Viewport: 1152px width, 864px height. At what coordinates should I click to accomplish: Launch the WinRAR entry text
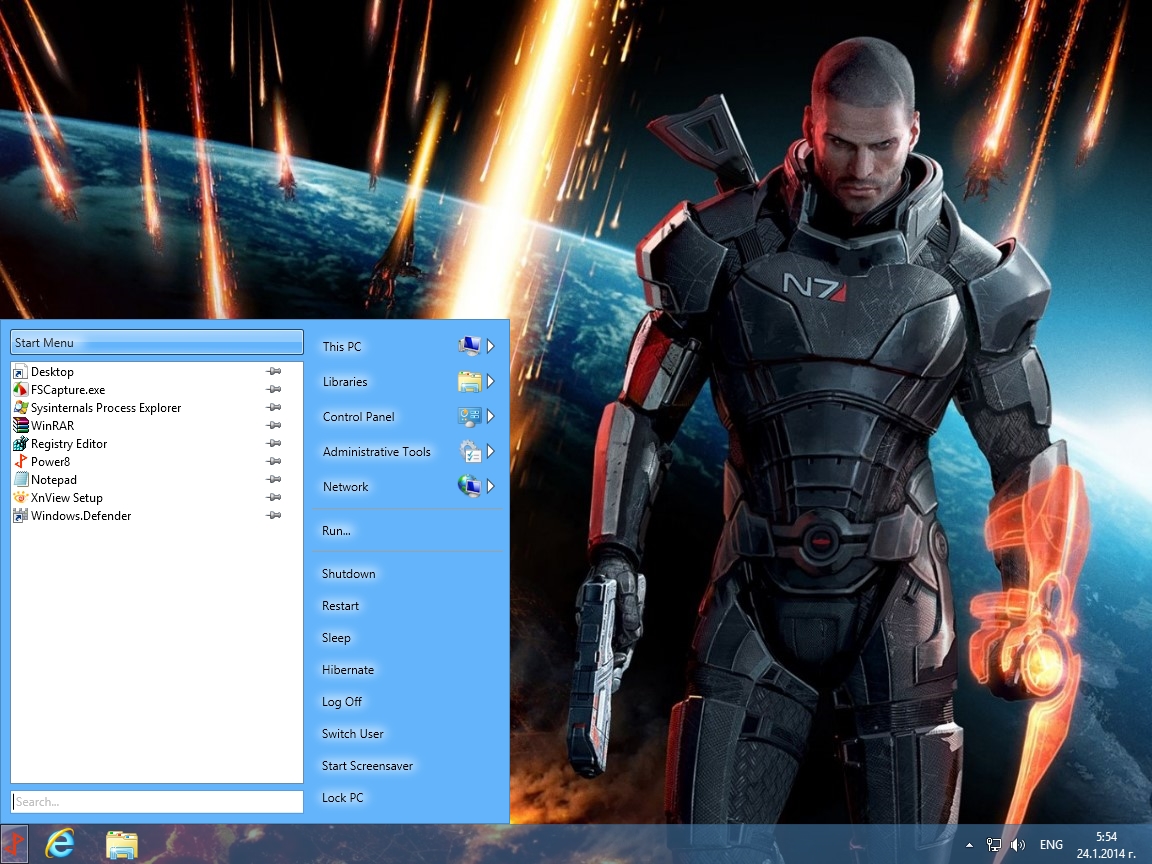click(52, 425)
